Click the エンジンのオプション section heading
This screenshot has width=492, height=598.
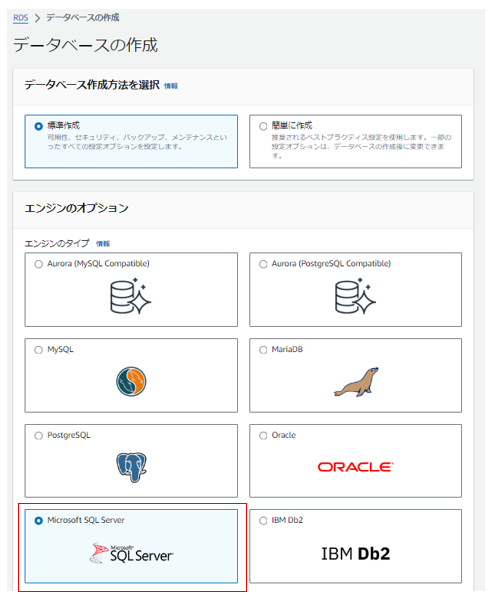coord(76,208)
